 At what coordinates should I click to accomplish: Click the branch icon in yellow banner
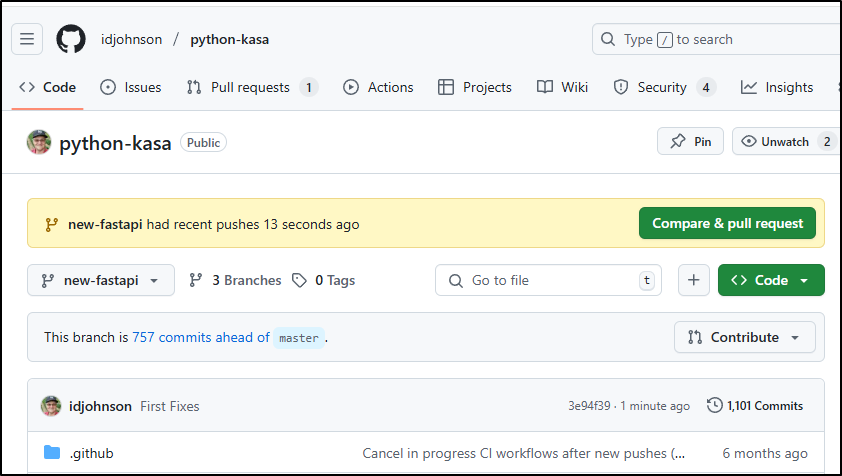[x=52, y=225]
